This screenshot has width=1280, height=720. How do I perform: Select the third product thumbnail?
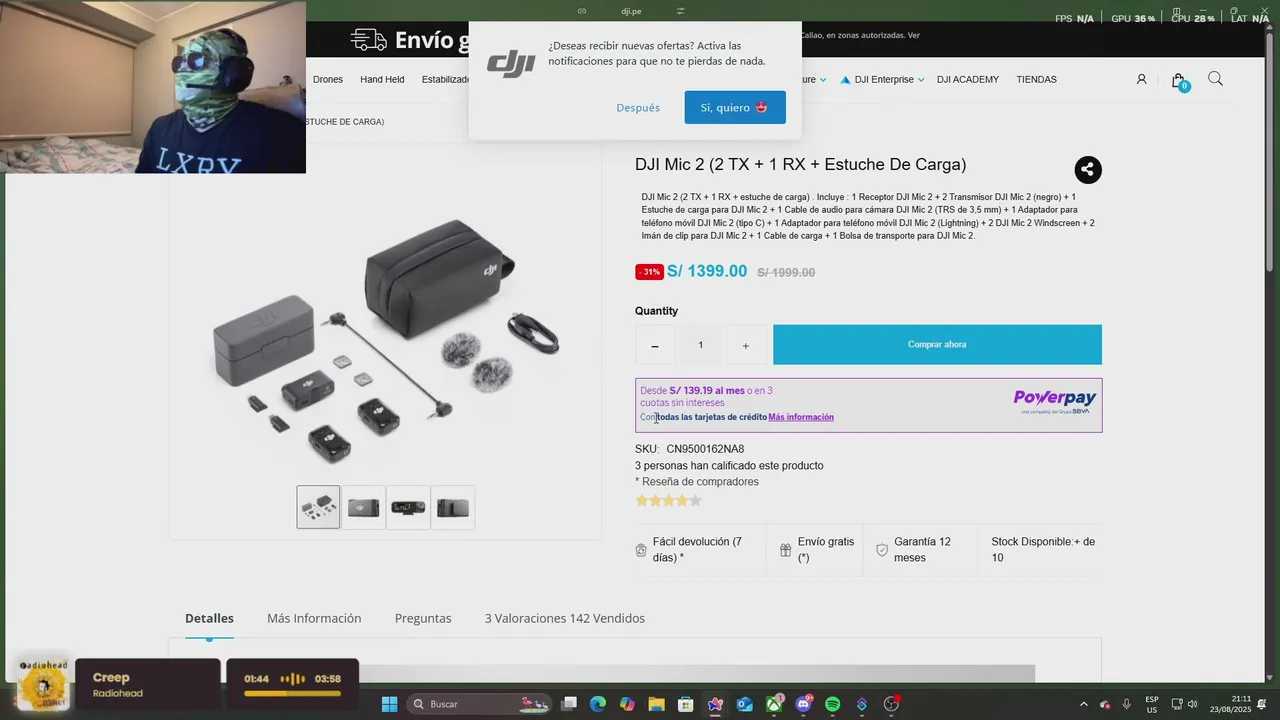[x=408, y=507]
